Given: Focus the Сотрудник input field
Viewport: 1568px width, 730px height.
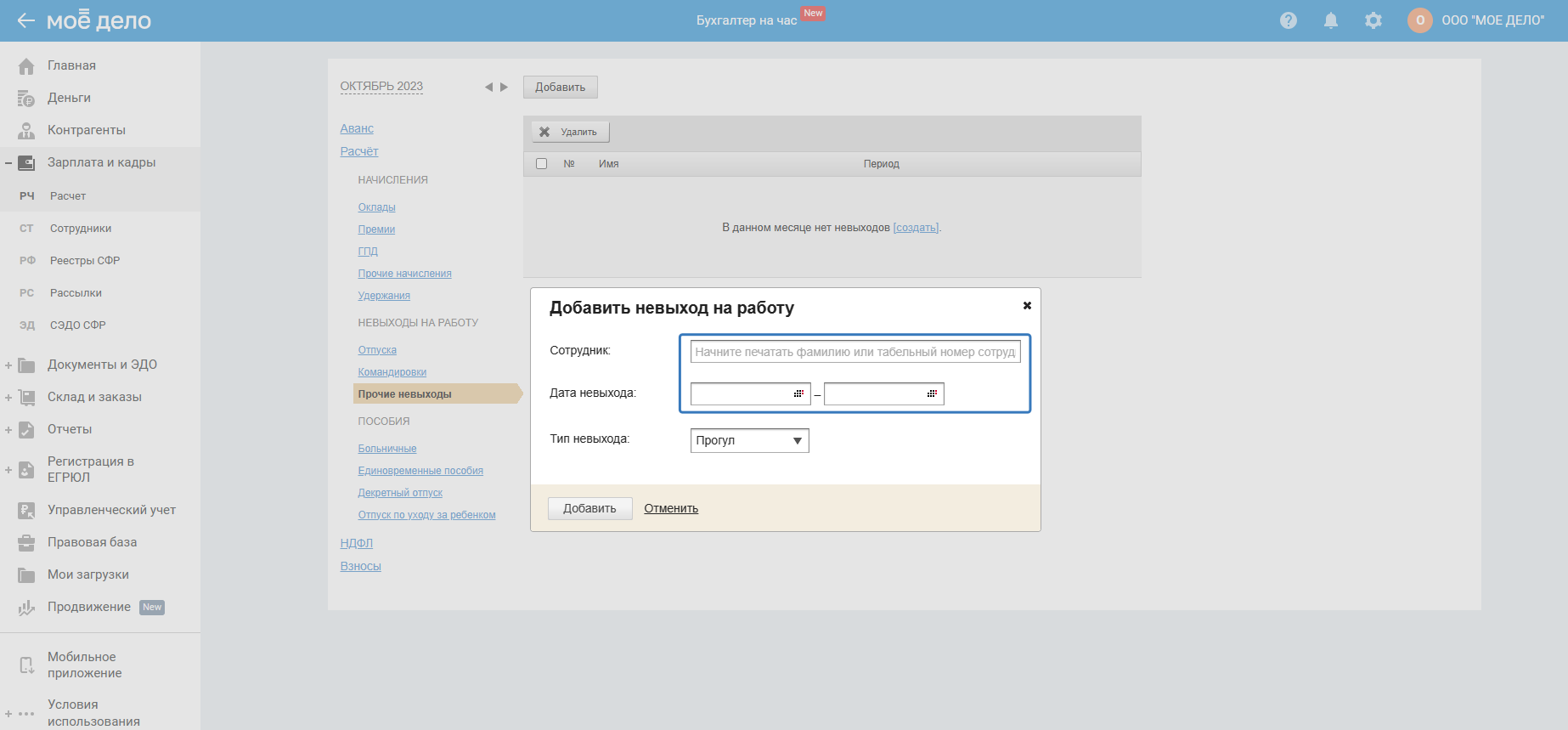Looking at the screenshot, I should click(855, 352).
